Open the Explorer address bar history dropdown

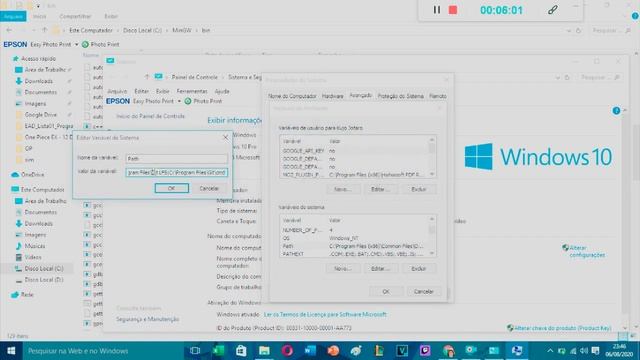[569, 31]
